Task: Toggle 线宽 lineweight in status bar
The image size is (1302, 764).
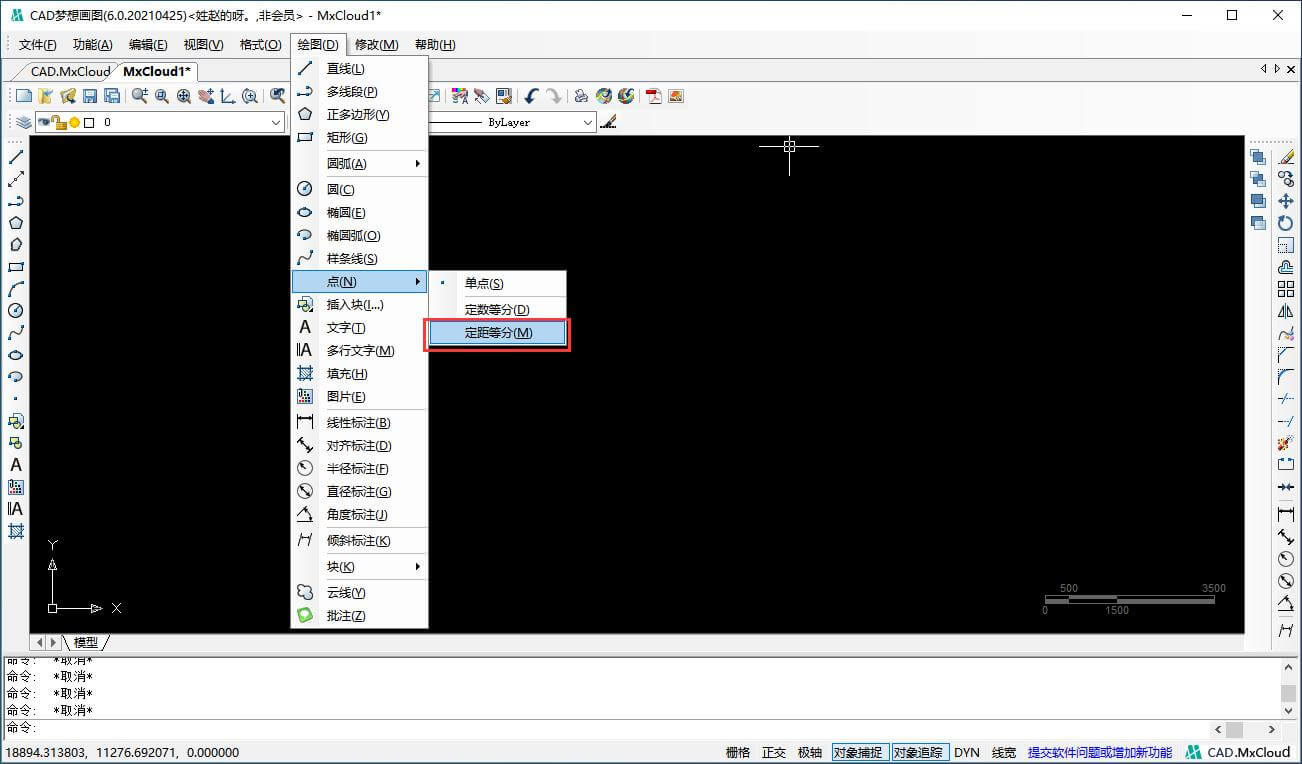Action: [x=1004, y=753]
